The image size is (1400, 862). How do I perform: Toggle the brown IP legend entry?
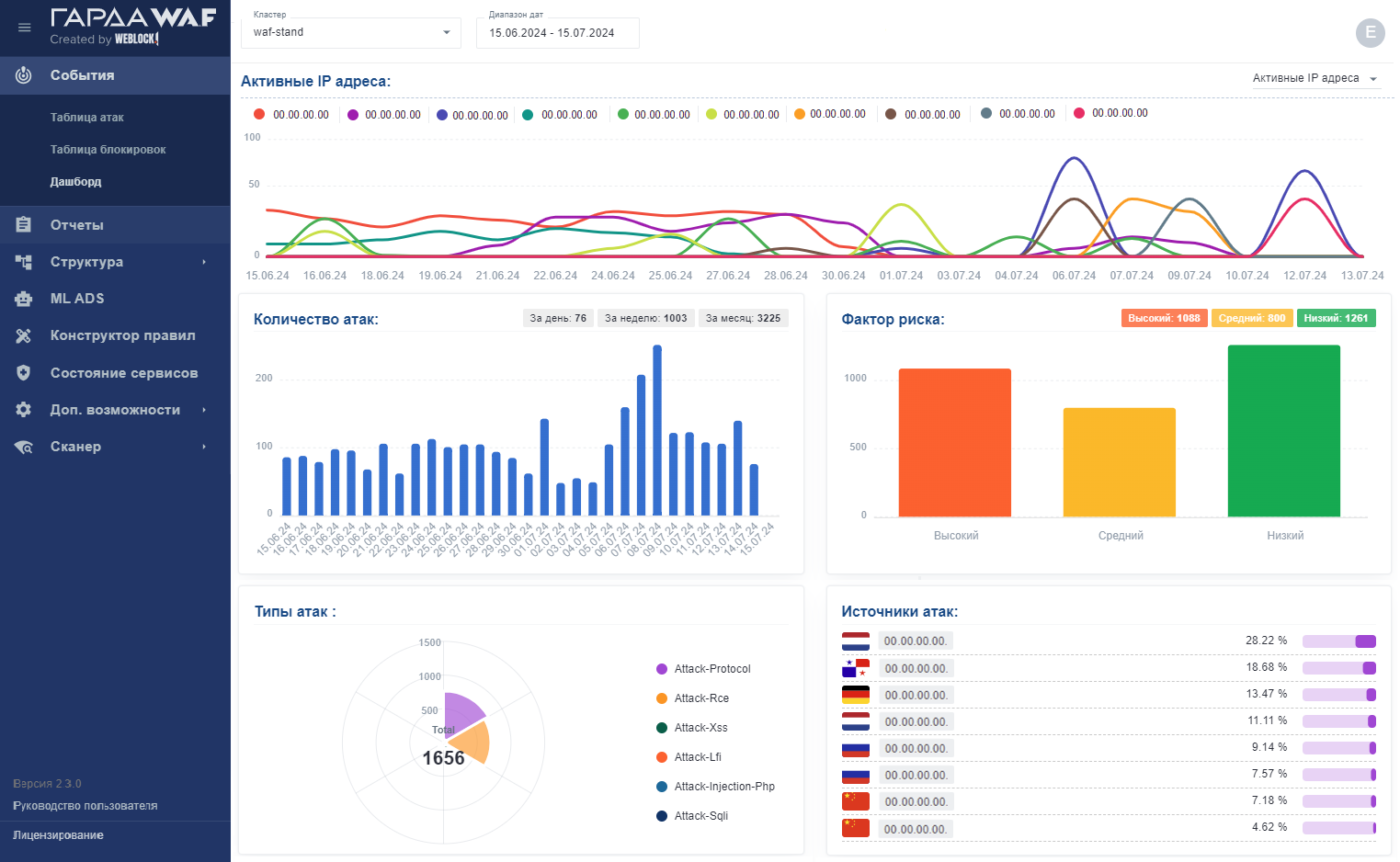[923, 114]
